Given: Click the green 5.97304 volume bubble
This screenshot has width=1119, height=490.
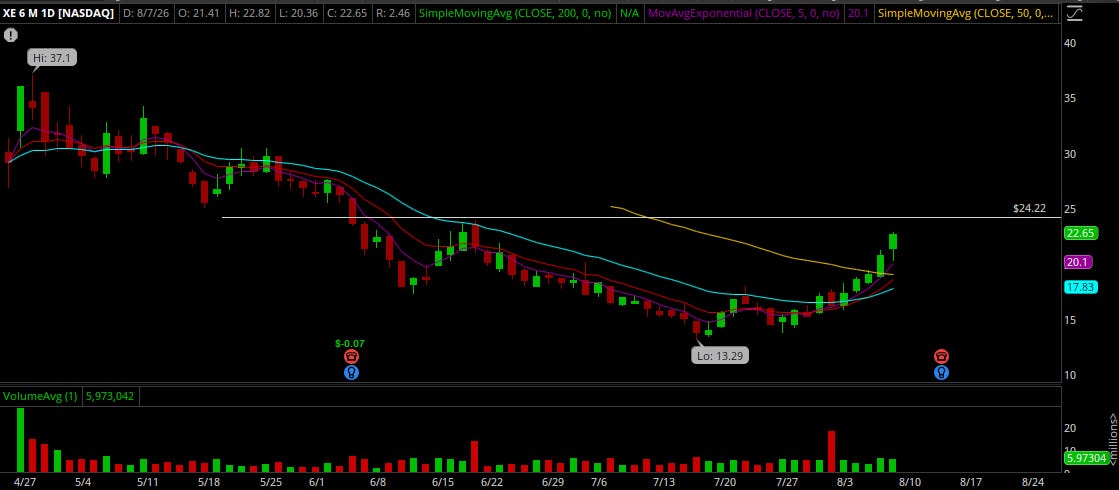Looking at the screenshot, I should (x=1085, y=458).
